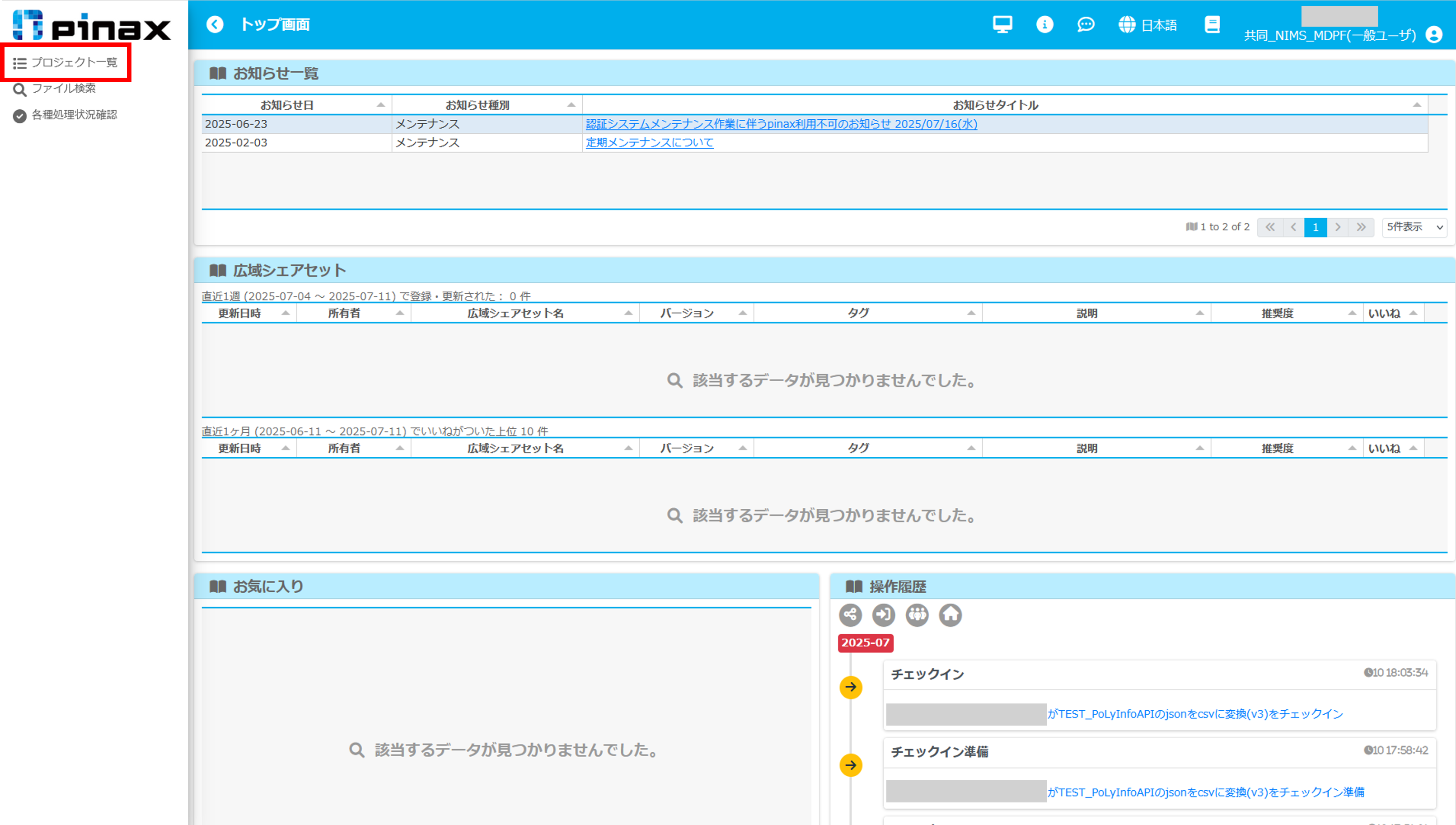Open the chat bubble icon
The image size is (1456, 825).
pyautogui.click(x=1085, y=24)
